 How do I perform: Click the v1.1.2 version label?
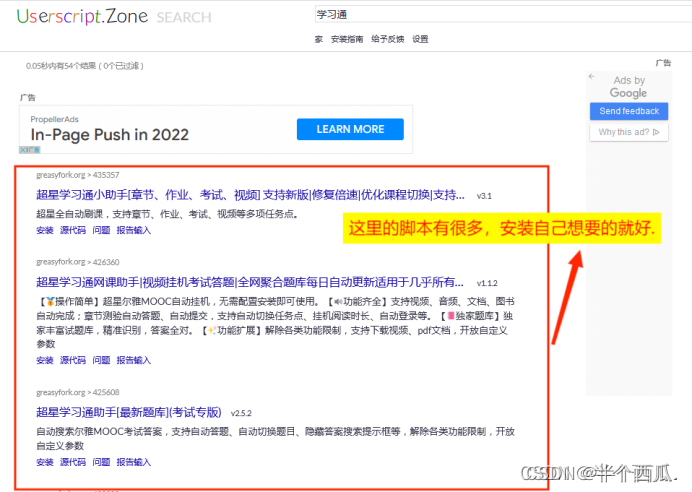[x=487, y=283]
